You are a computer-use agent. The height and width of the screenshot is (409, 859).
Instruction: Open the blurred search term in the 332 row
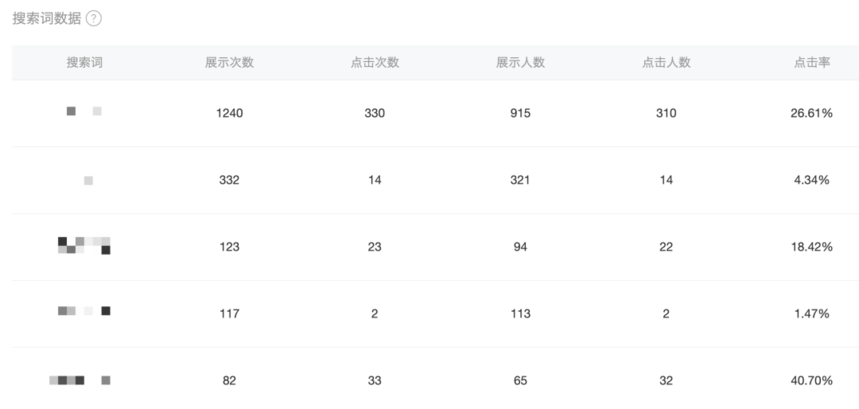tap(88, 181)
